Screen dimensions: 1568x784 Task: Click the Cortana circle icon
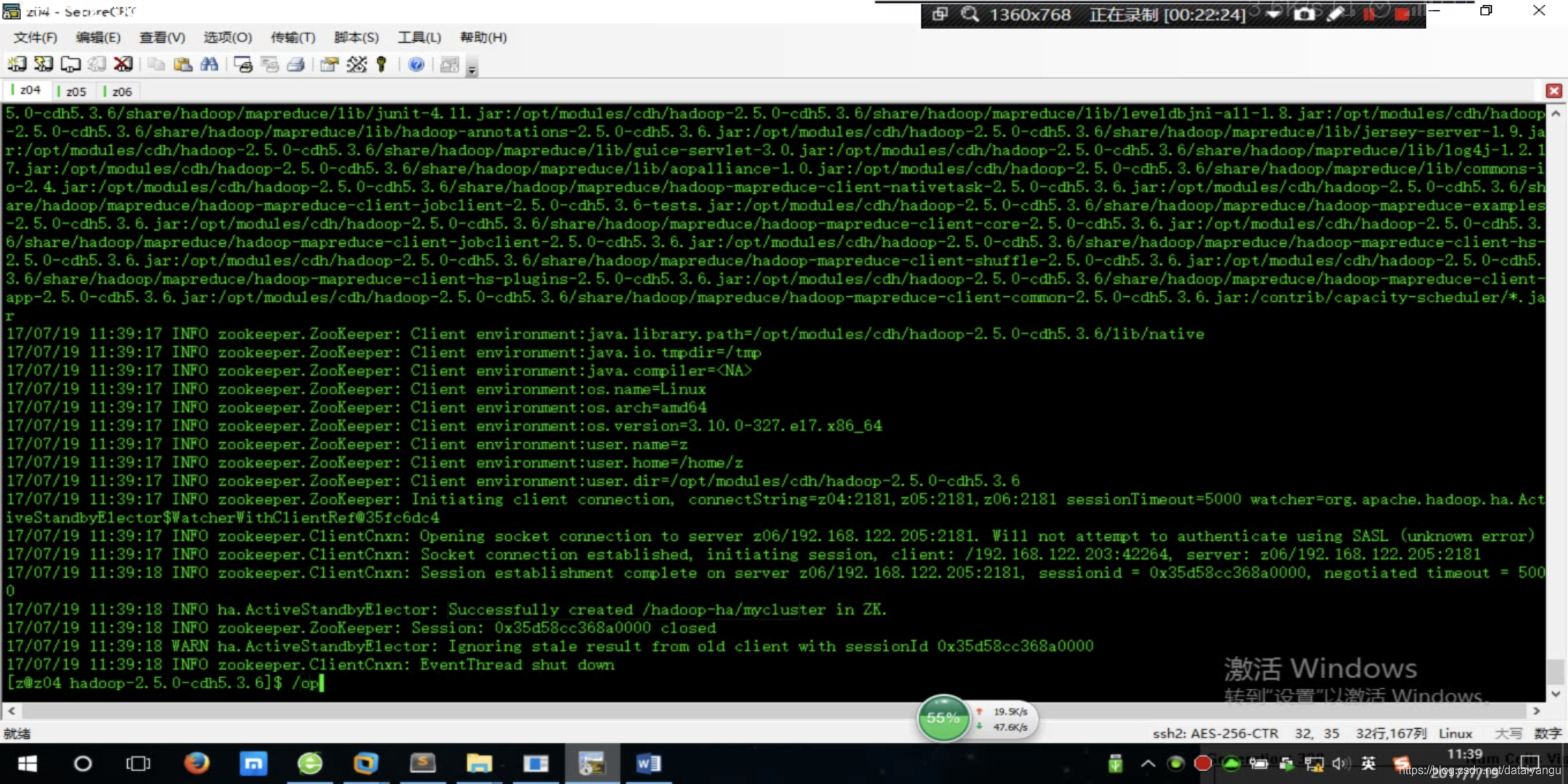83,764
